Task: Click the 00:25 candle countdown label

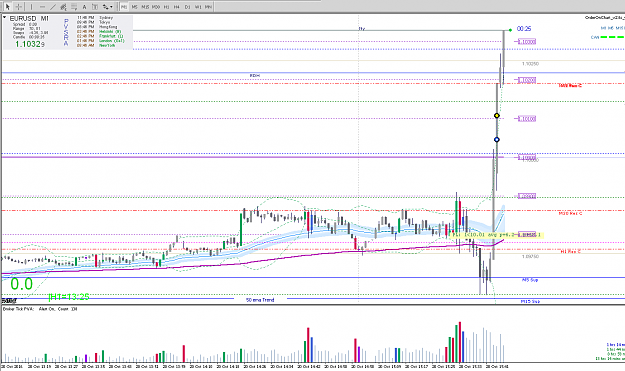Action: (524, 29)
